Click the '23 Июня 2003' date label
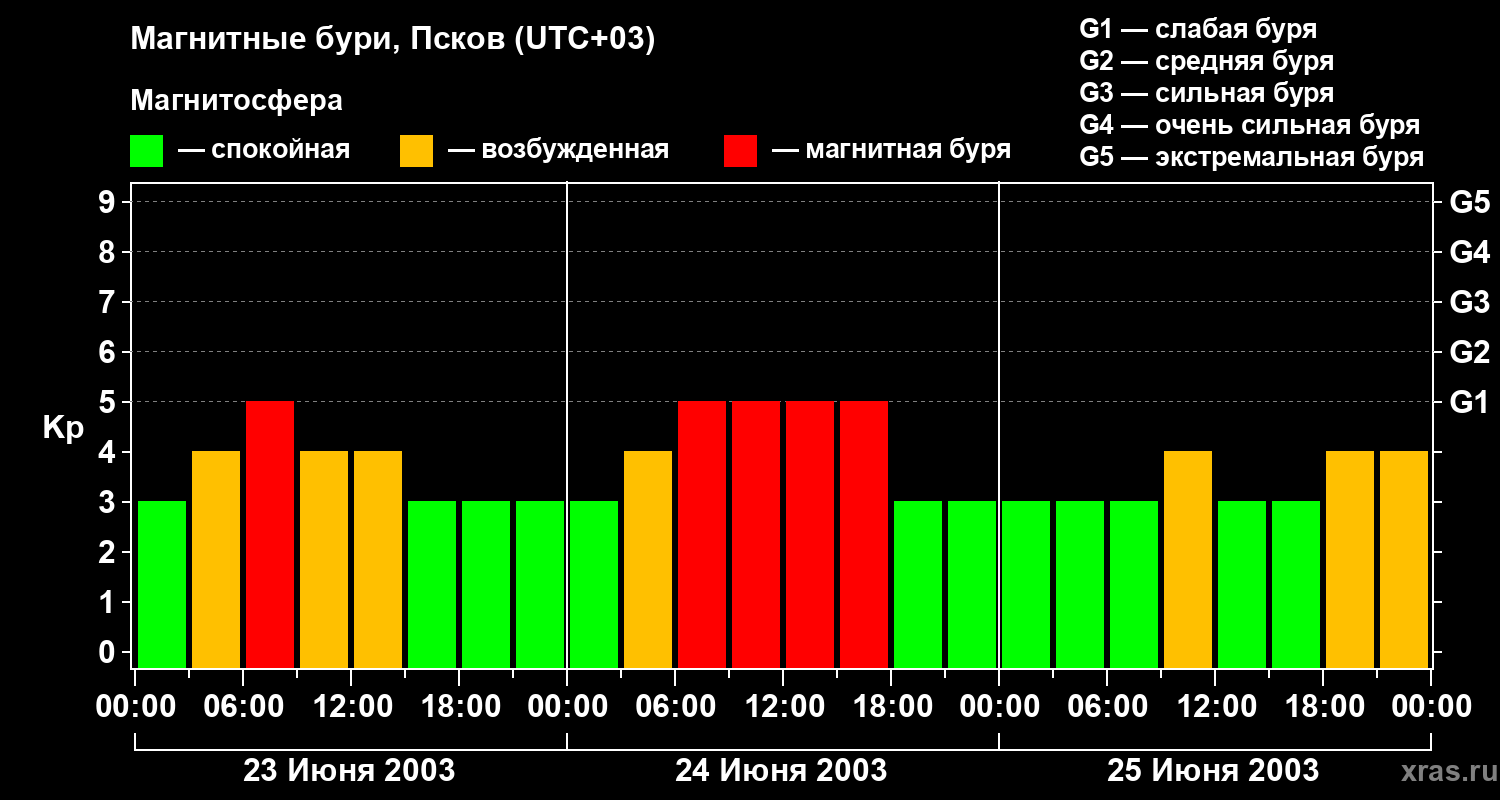Image resolution: width=1500 pixels, height=800 pixels. pyautogui.click(x=349, y=771)
